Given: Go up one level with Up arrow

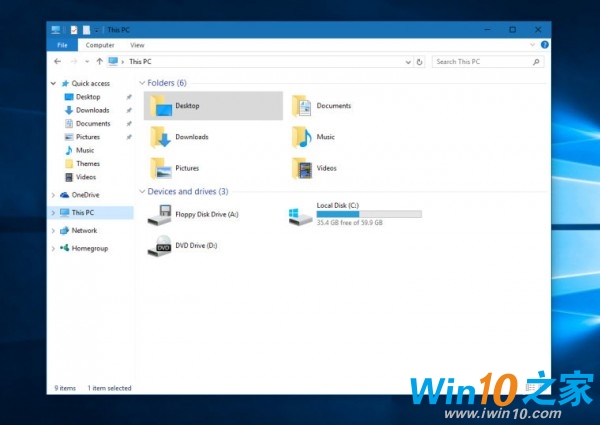Looking at the screenshot, I should [x=99, y=61].
